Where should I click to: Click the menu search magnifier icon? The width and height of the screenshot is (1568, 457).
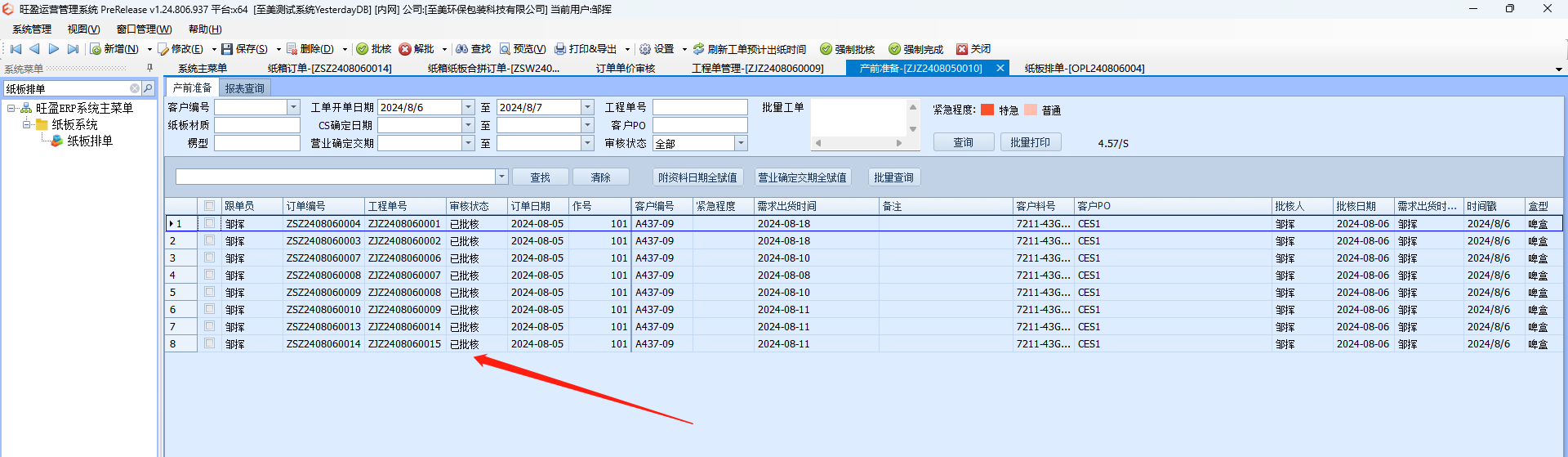point(148,88)
